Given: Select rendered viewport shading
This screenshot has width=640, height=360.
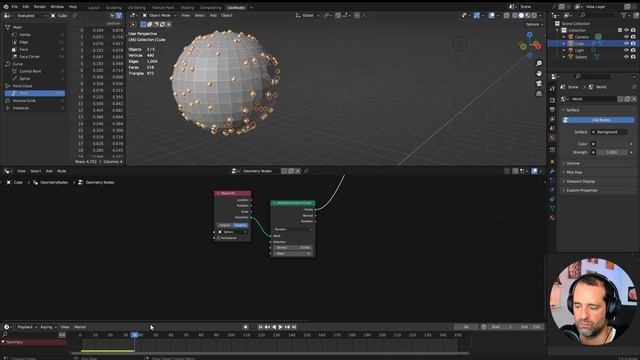Looking at the screenshot, I should (x=534, y=16).
